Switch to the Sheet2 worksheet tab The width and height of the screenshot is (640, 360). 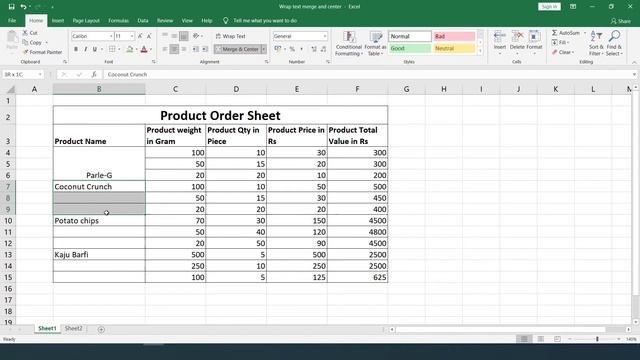(73, 328)
